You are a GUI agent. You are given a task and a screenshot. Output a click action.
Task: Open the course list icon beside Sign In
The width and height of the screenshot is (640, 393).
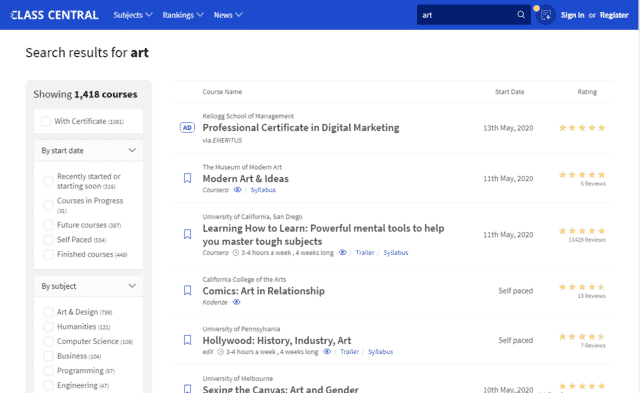(545, 15)
